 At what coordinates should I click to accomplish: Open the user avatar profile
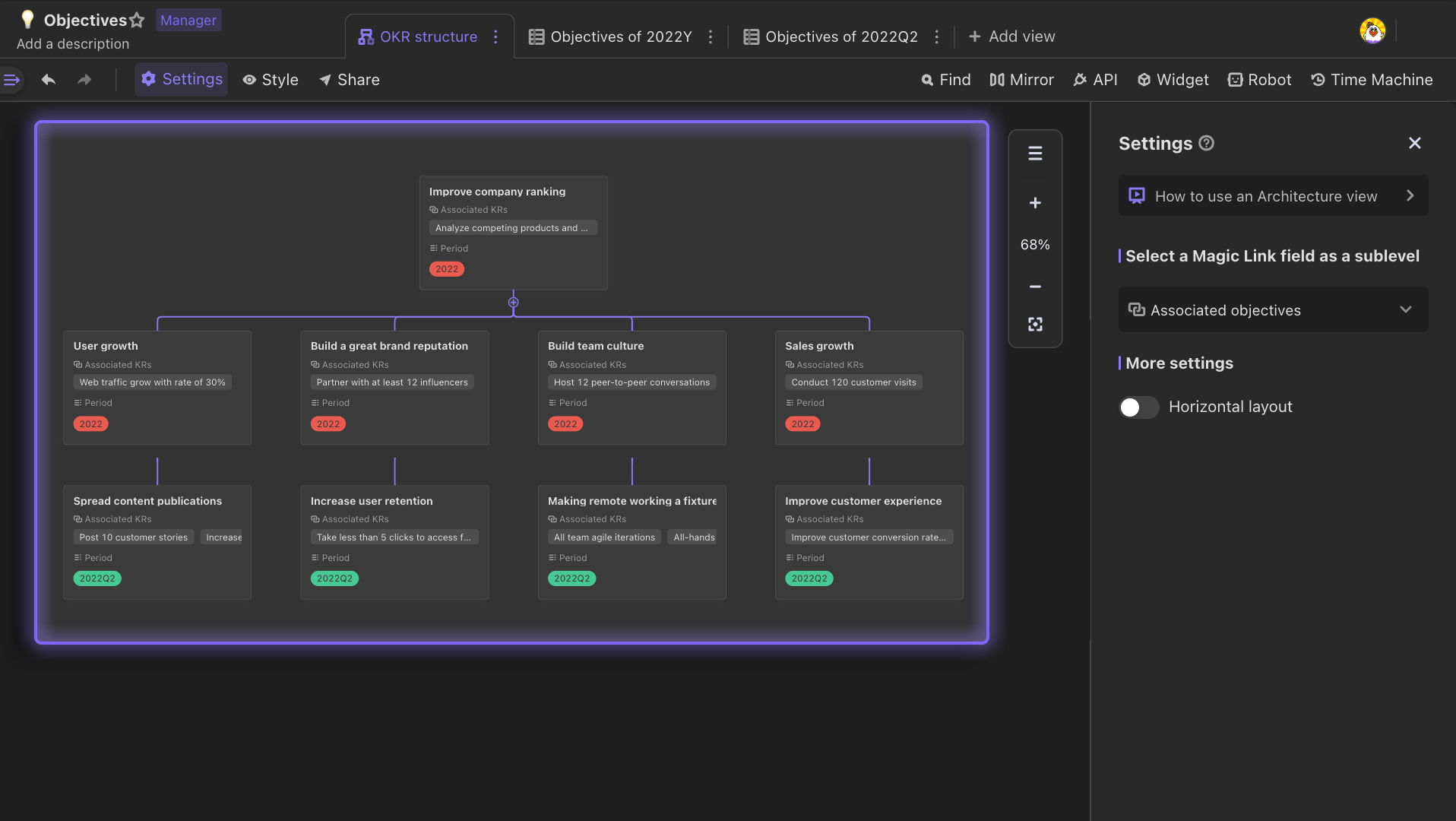pyautogui.click(x=1372, y=31)
